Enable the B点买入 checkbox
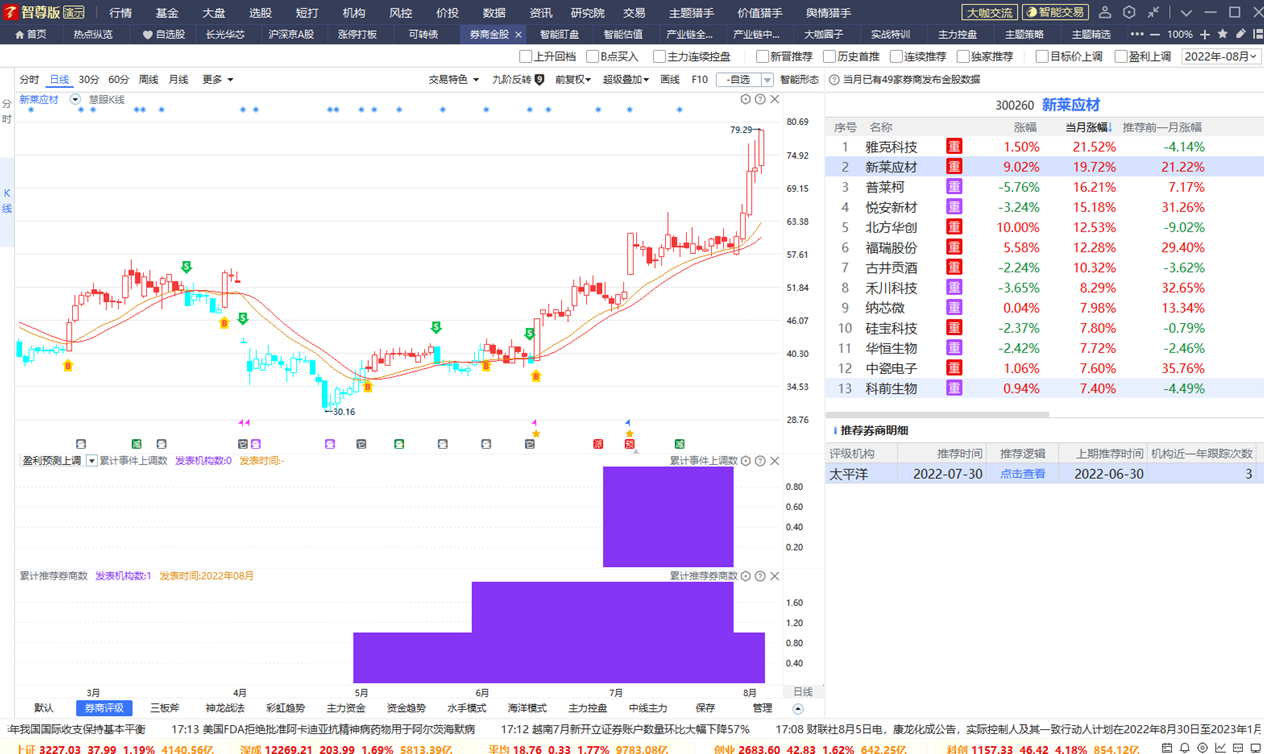 click(x=593, y=57)
